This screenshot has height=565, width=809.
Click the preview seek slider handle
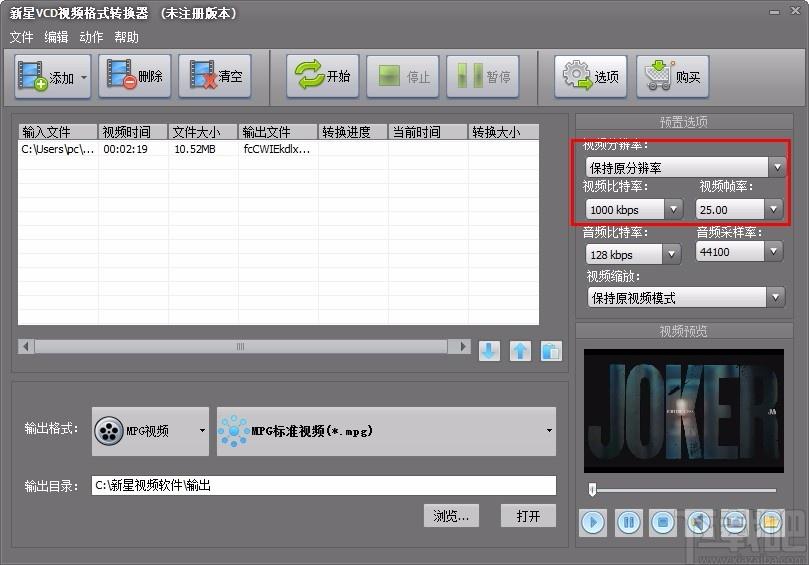coord(593,489)
